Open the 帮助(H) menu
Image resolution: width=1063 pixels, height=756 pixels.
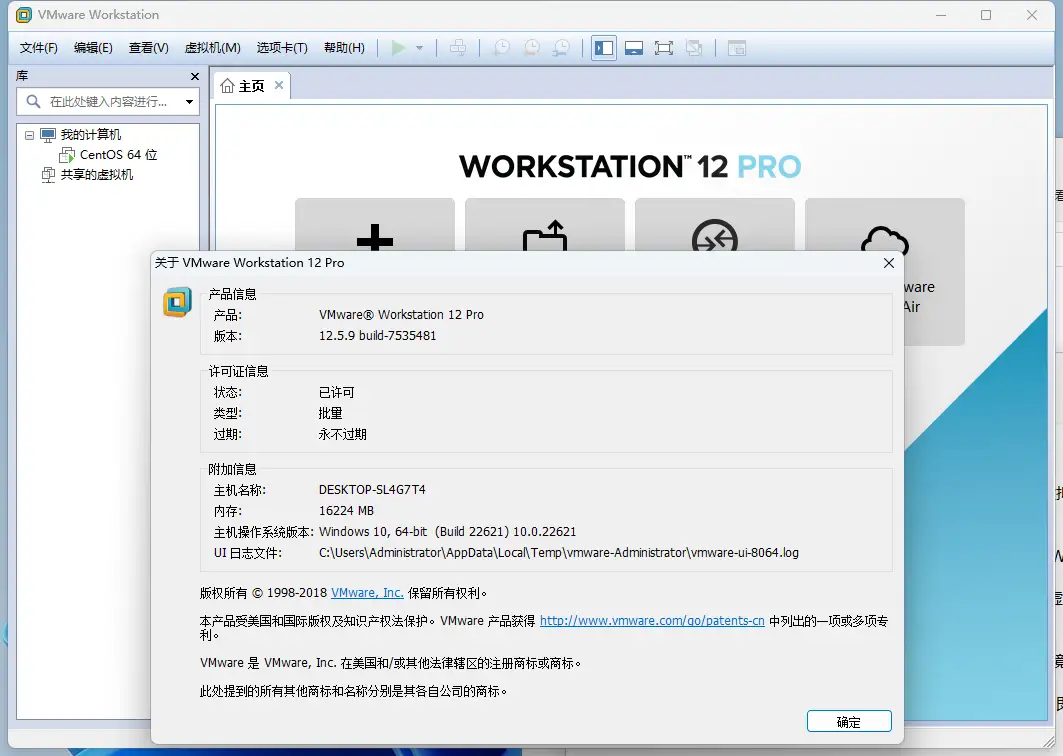coord(344,48)
